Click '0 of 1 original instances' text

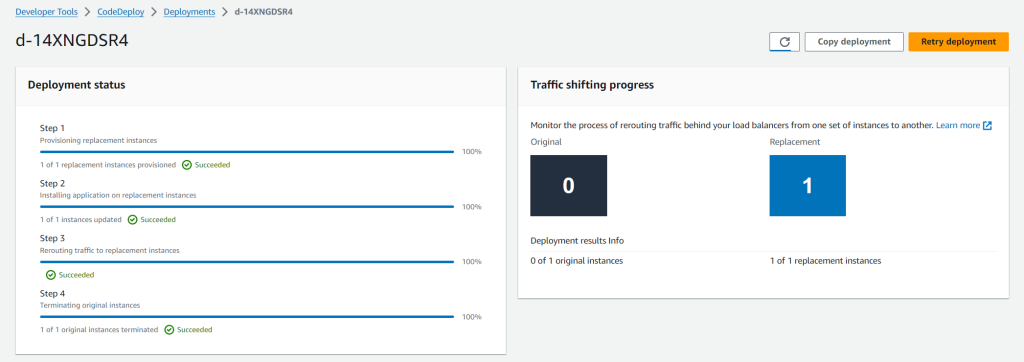coord(577,261)
